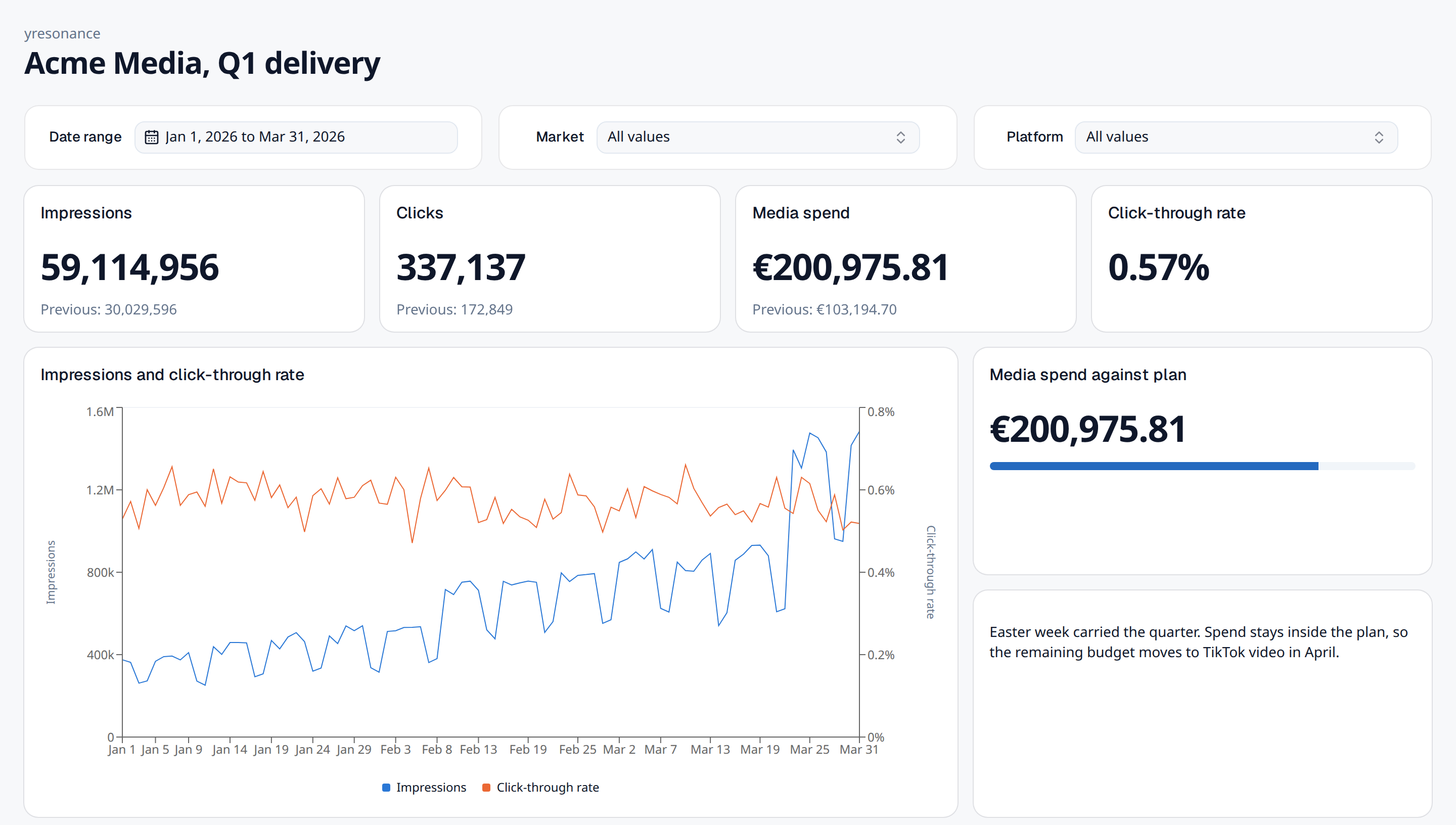Click the calendar icon in Date range
Image resolution: width=1456 pixels, height=825 pixels.
pyautogui.click(x=151, y=137)
